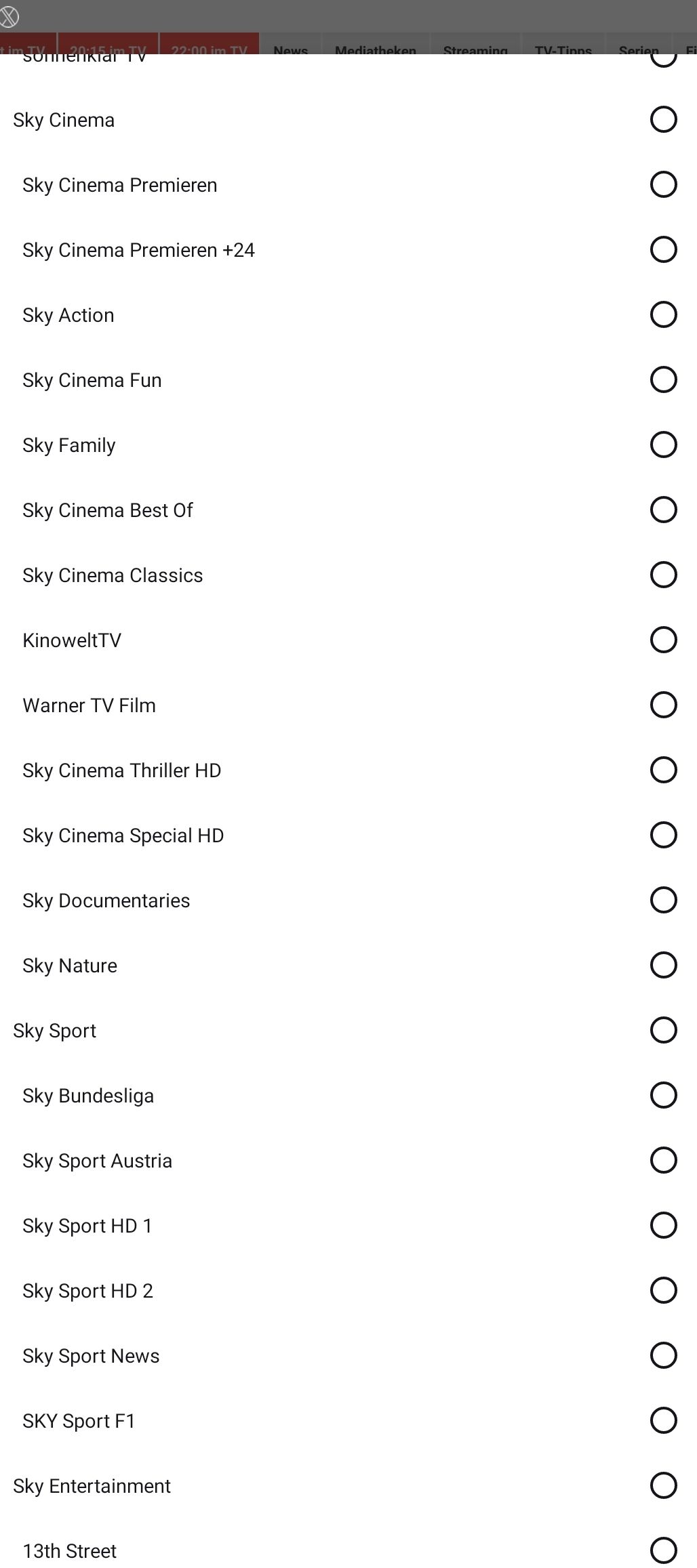The width and height of the screenshot is (697, 1568).
Task: Open the Streaming tab
Action: (x=475, y=45)
